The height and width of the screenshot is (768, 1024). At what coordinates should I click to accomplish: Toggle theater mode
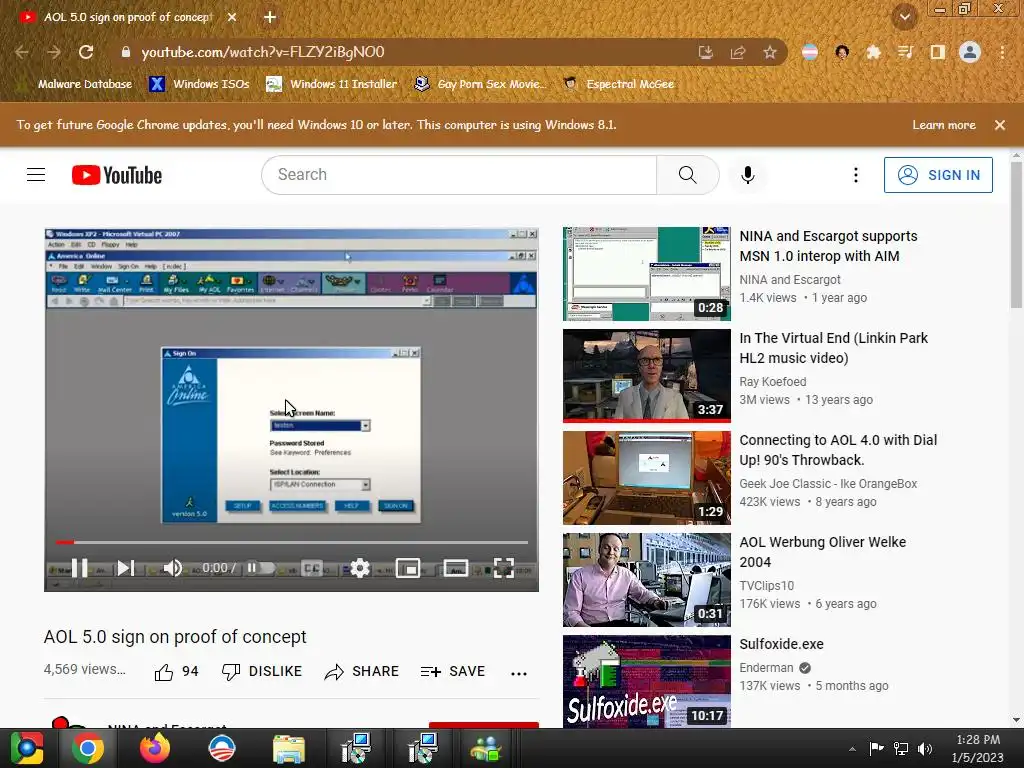tap(456, 568)
